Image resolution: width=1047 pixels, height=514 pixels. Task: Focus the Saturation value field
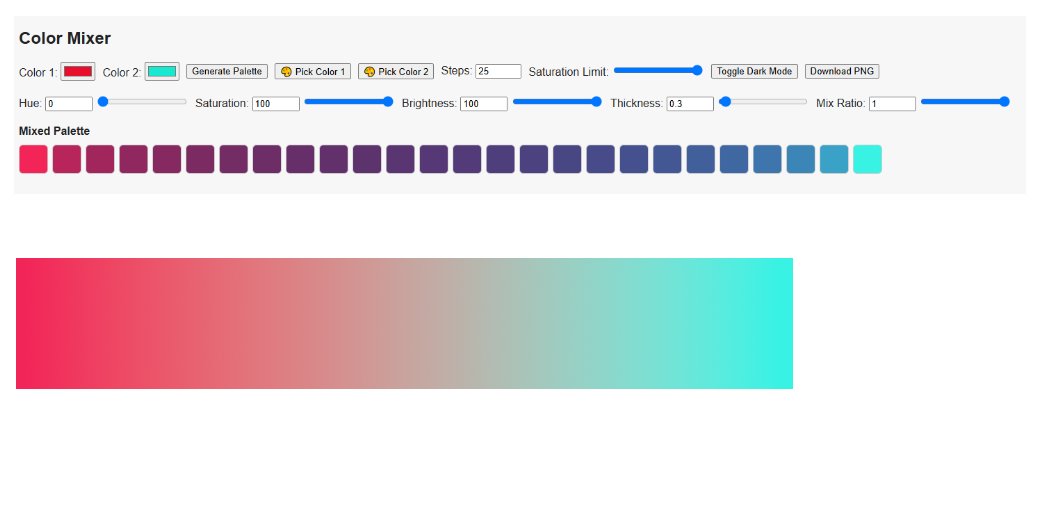tap(276, 103)
